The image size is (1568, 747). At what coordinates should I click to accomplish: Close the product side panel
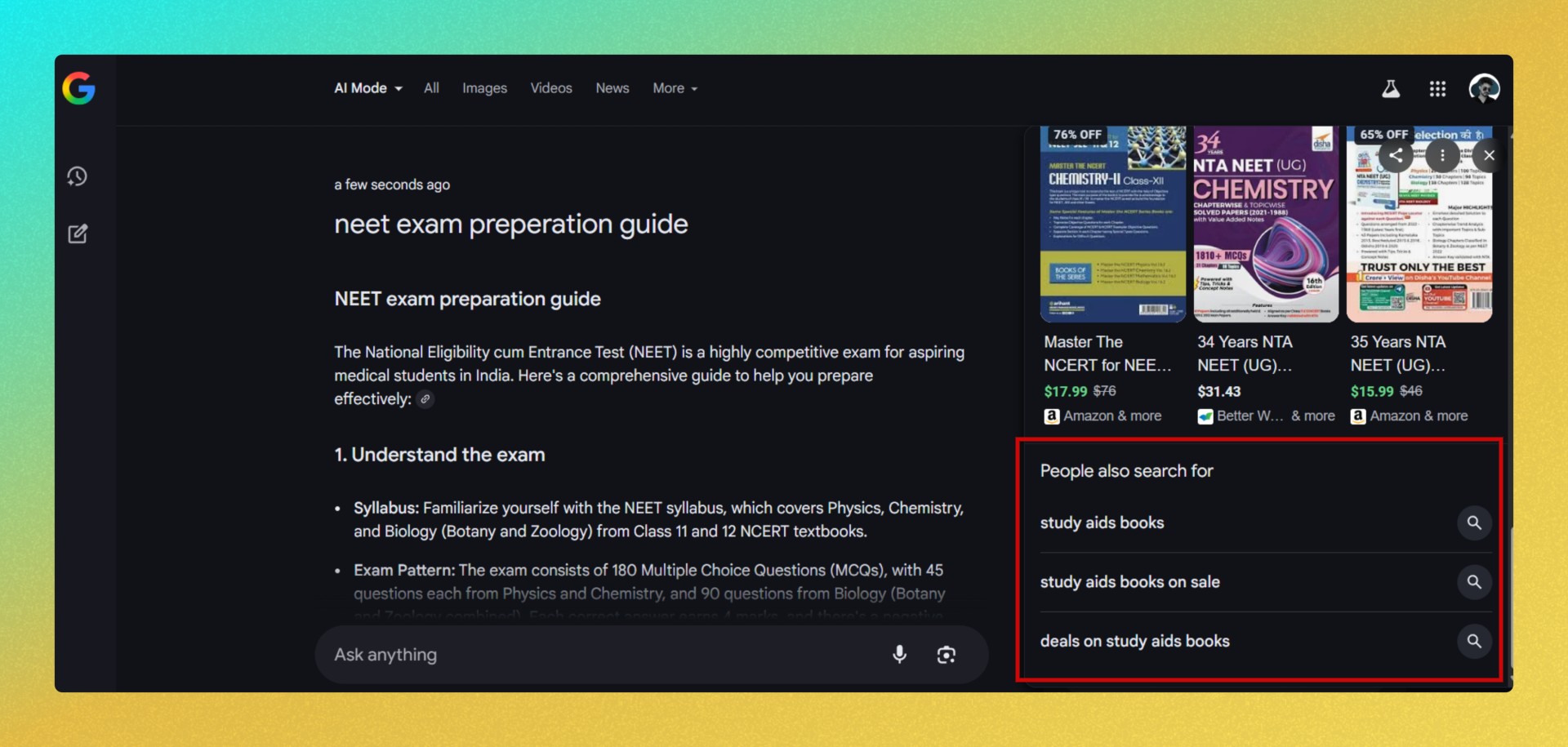pos(1489,155)
